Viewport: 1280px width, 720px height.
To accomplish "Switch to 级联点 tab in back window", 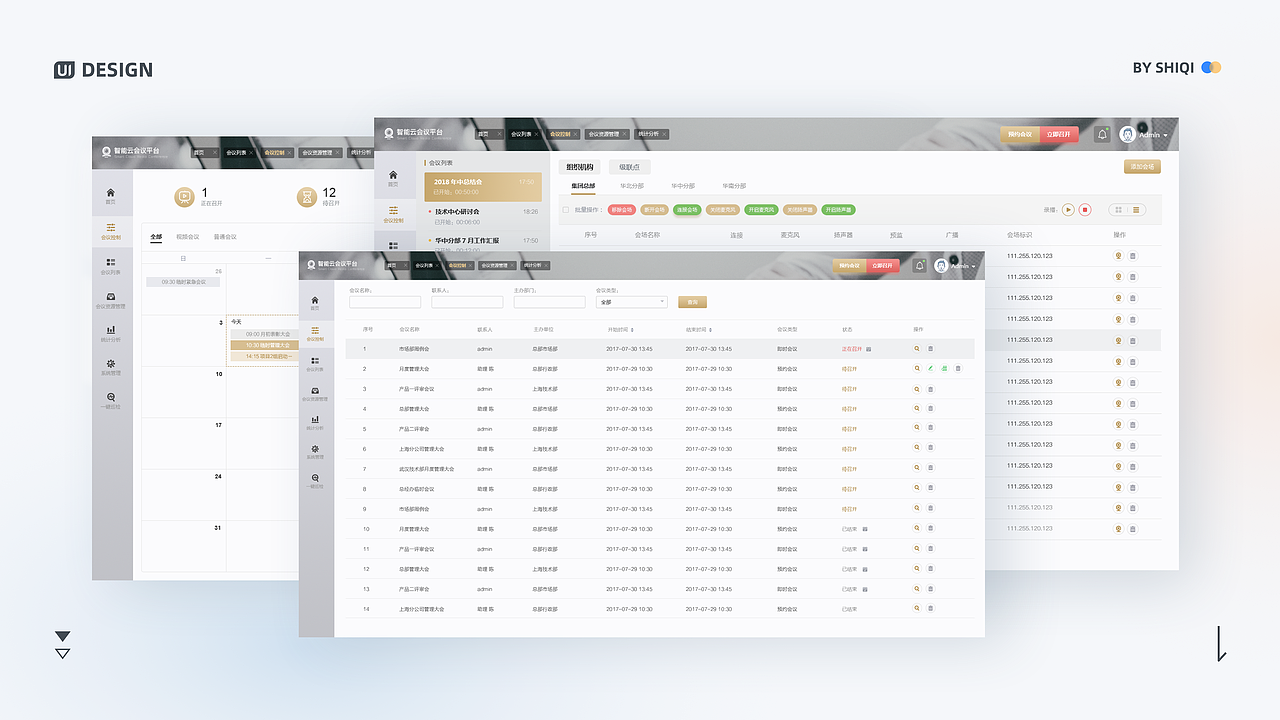I will click(629, 167).
